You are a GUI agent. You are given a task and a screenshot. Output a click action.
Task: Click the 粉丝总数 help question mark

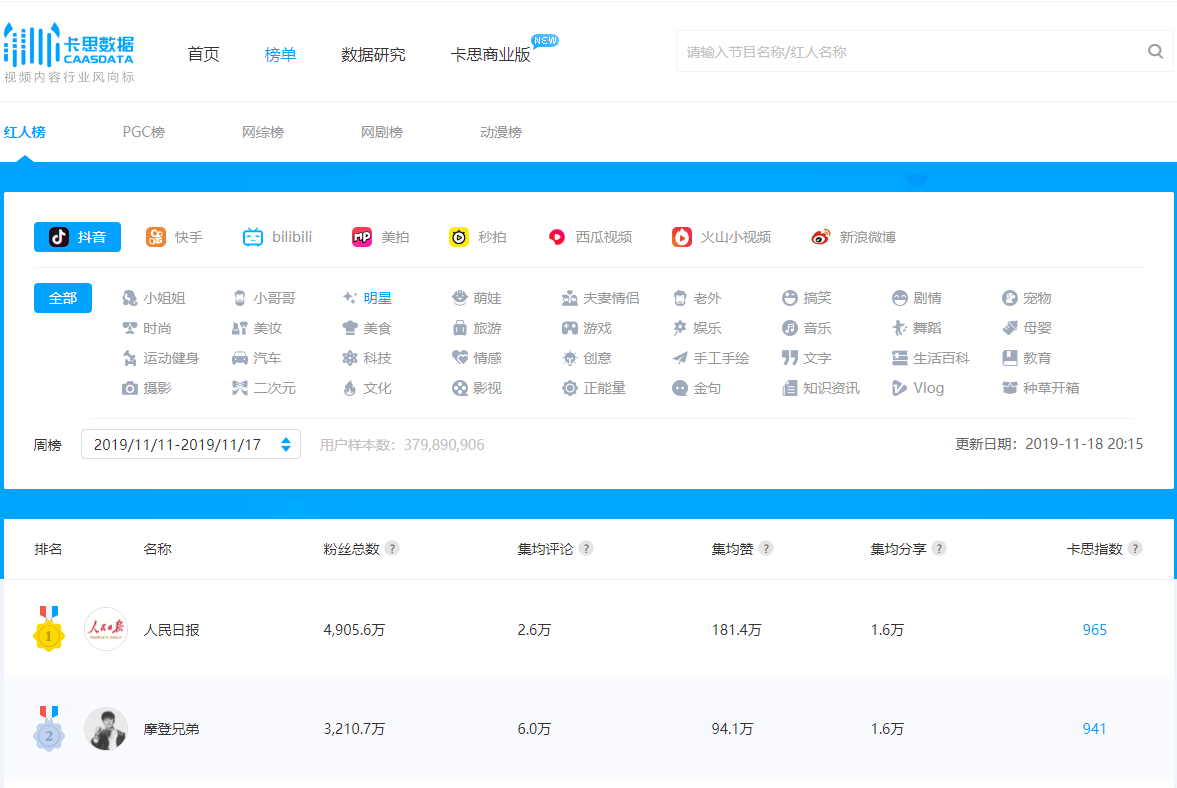[x=393, y=548]
